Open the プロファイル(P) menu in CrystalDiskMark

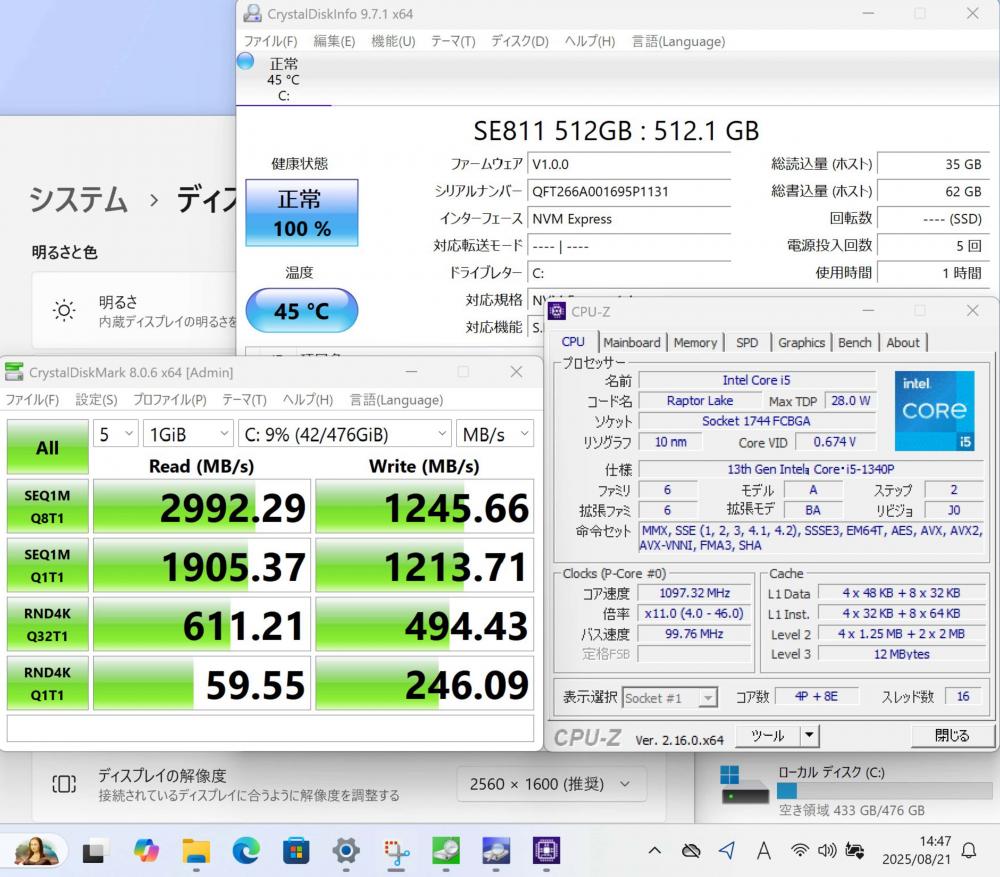coord(170,400)
